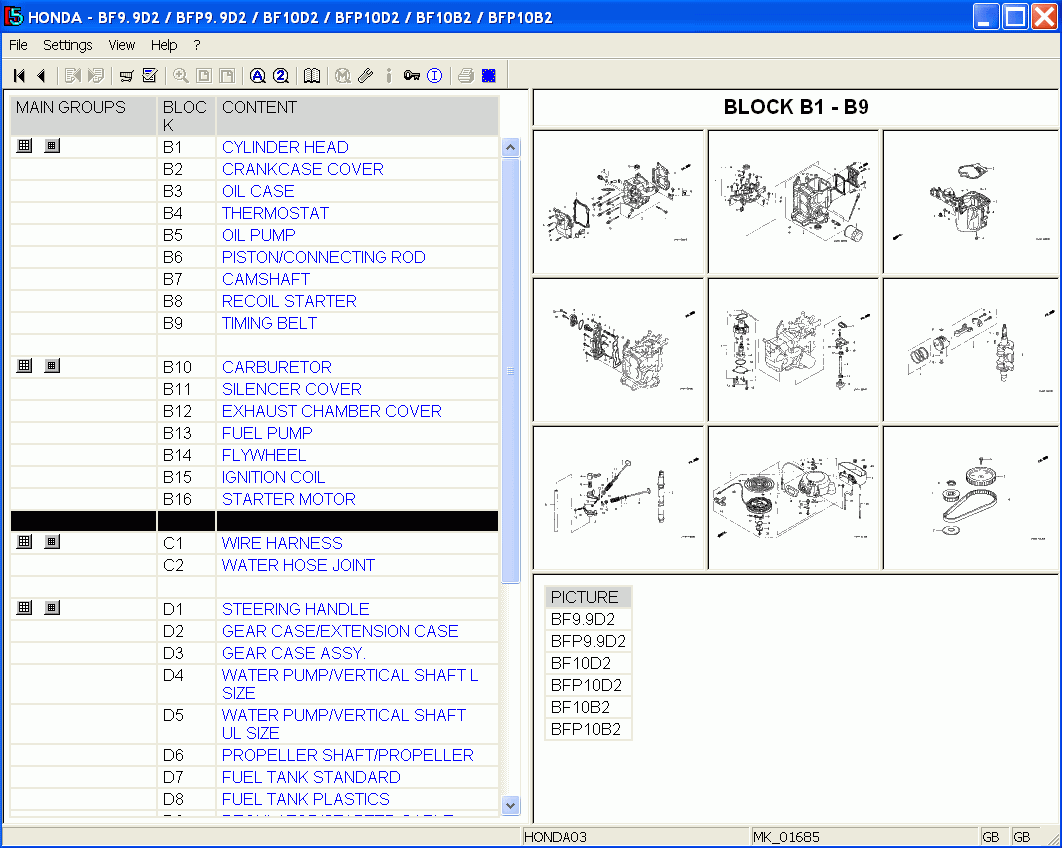Open the View menu
The image size is (1062, 848).
[x=122, y=45]
